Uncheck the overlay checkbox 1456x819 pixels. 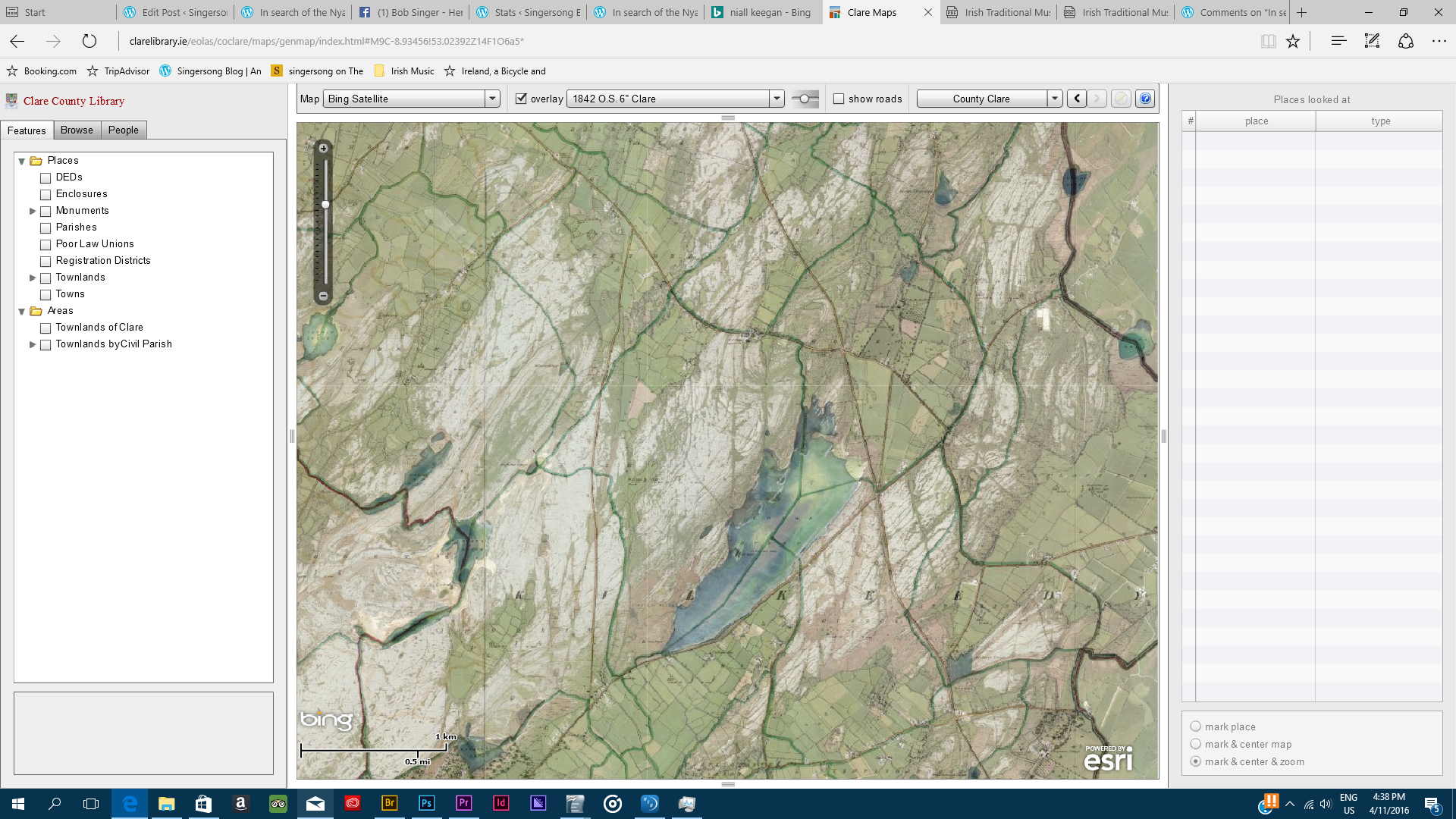point(521,99)
